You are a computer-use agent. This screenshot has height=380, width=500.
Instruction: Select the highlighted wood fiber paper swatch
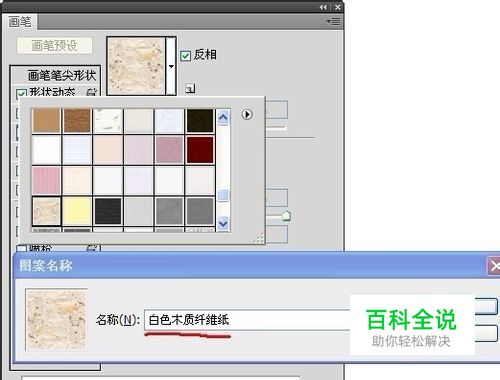(x=46, y=211)
